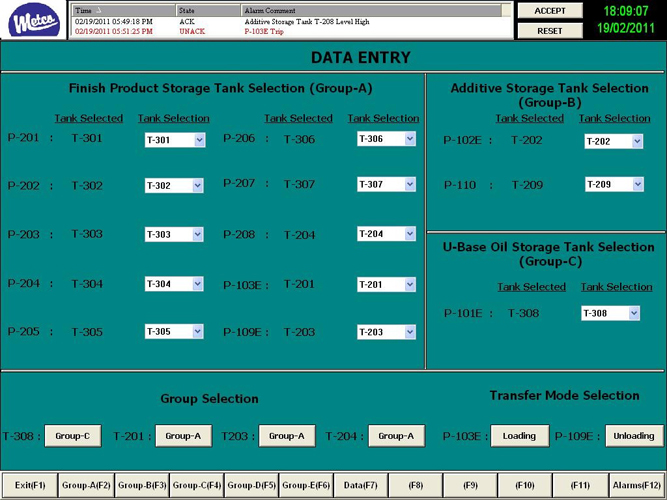Open the P-203 T-303 dropdown

tap(174, 234)
